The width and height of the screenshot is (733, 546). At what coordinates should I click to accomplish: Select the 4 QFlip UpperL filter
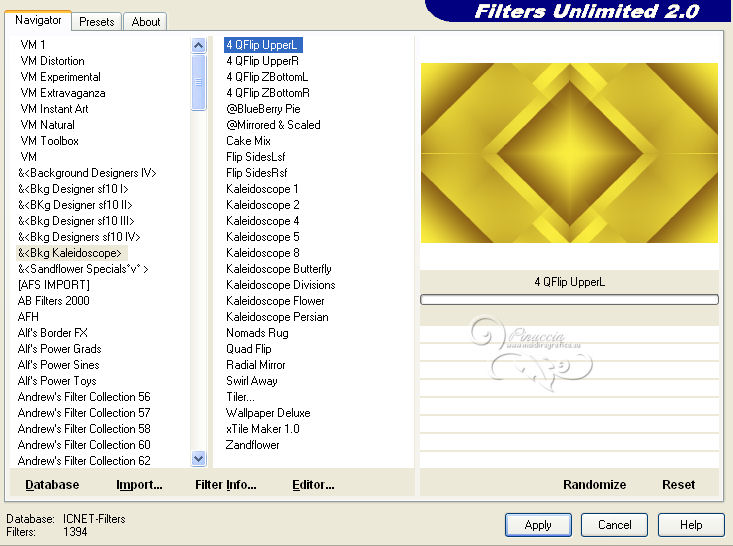point(263,45)
